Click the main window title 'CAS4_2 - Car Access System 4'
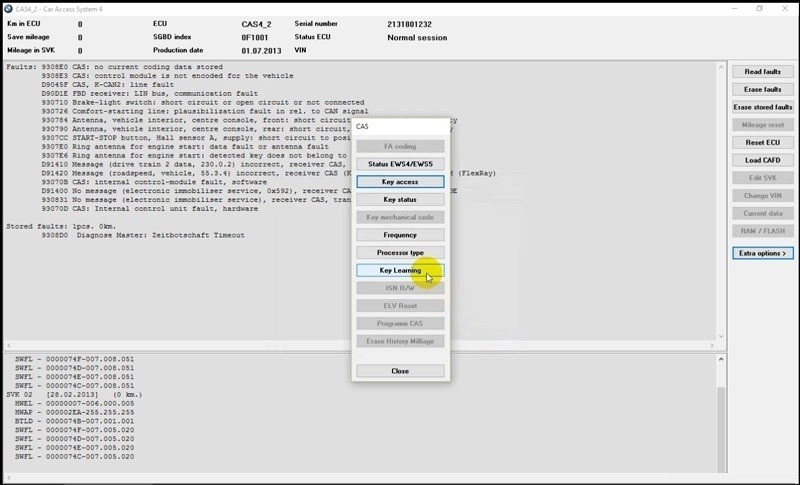The height and width of the screenshot is (485, 800). 59,9
